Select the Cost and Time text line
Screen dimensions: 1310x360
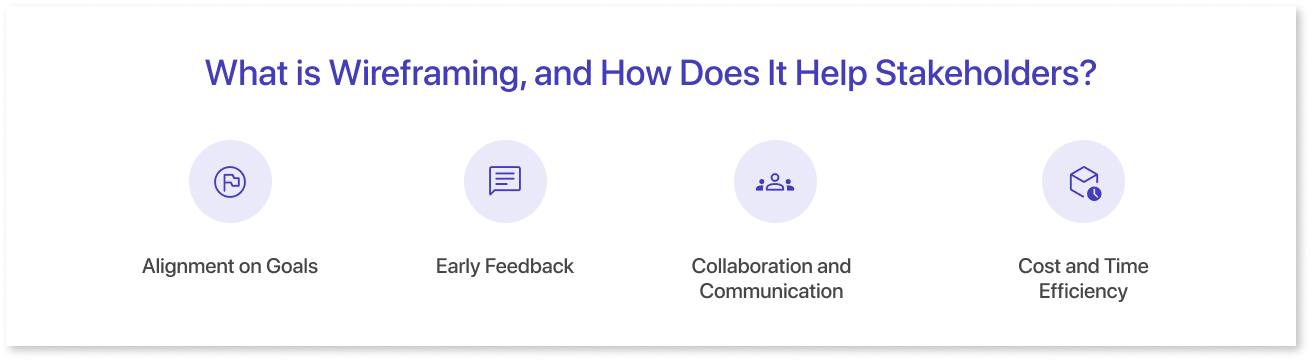pos(1083,266)
